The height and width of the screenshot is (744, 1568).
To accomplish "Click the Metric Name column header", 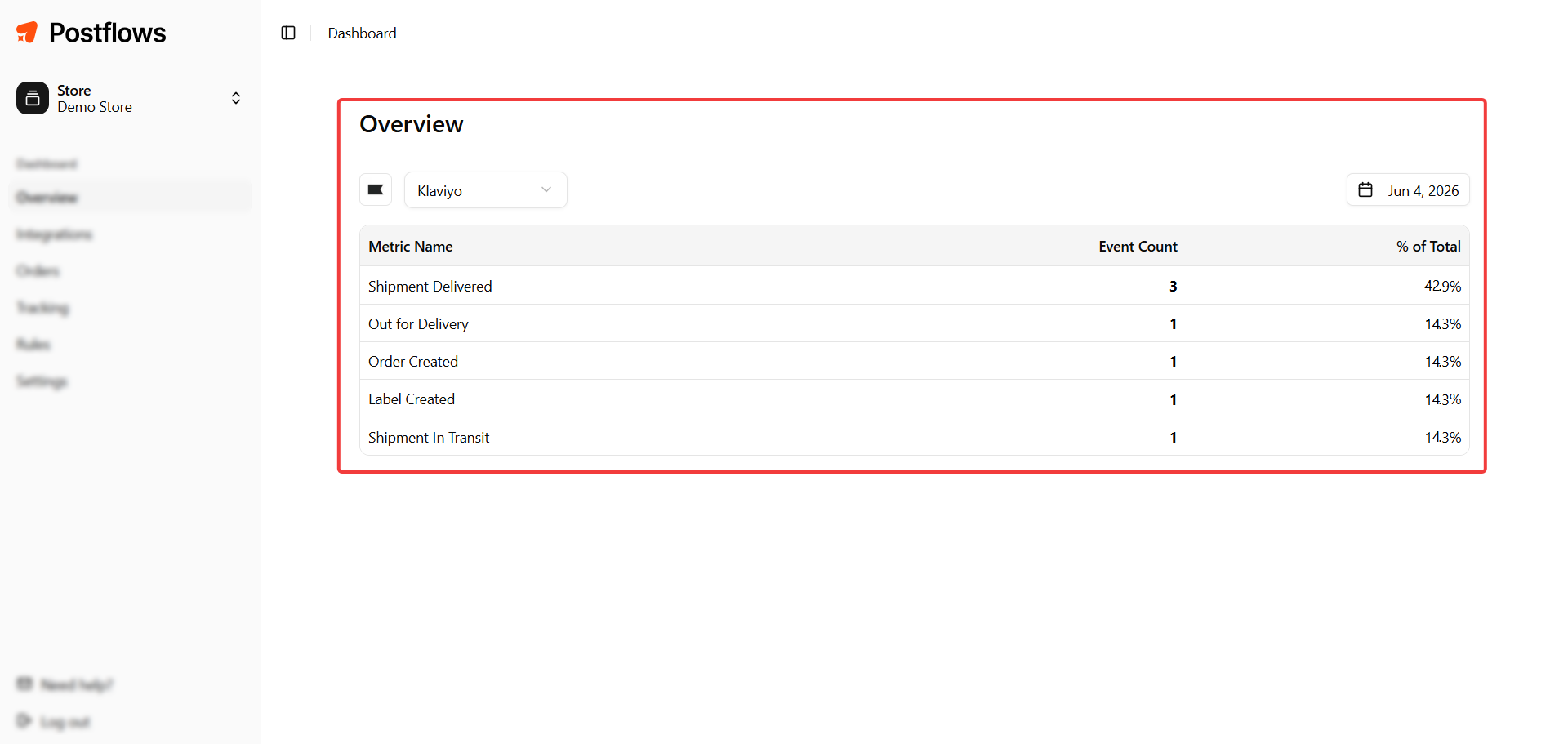I will [x=410, y=246].
